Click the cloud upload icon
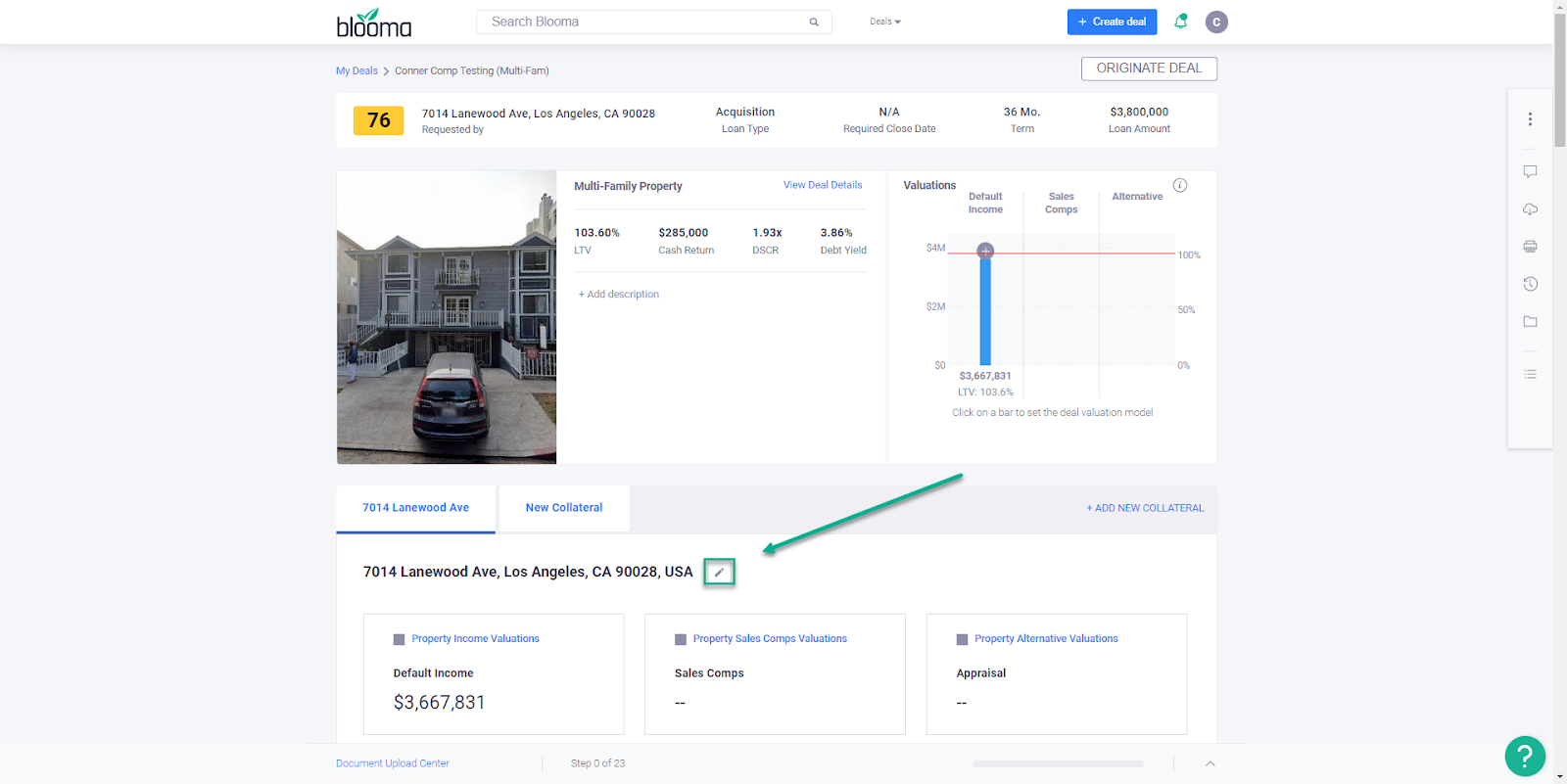The height and width of the screenshot is (784, 1567). 1530,209
